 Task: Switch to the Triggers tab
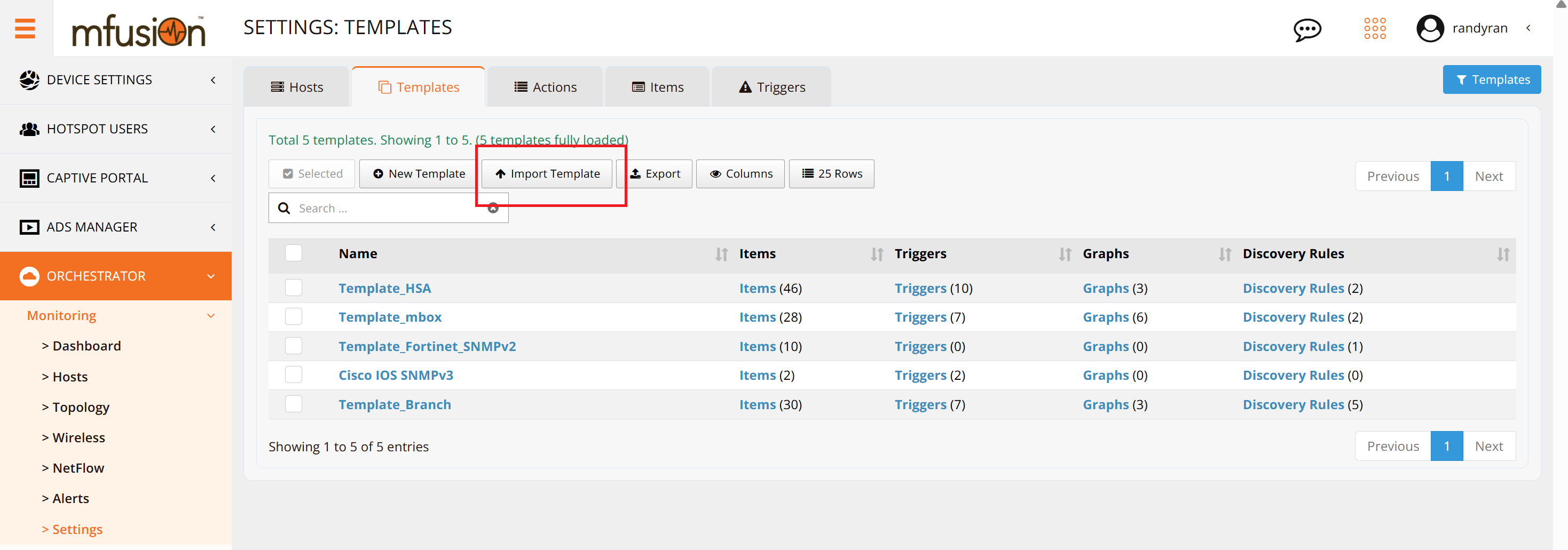pos(772,87)
